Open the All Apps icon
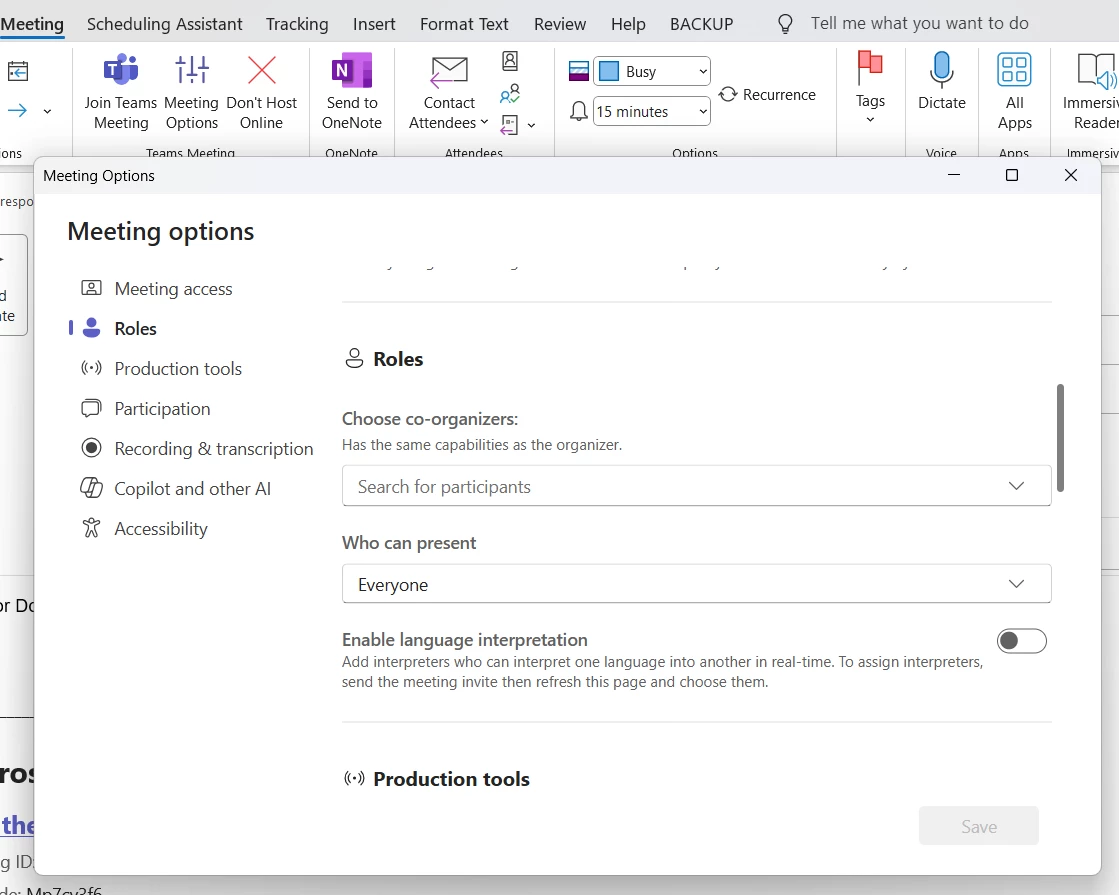1119x895 pixels. [x=1014, y=70]
